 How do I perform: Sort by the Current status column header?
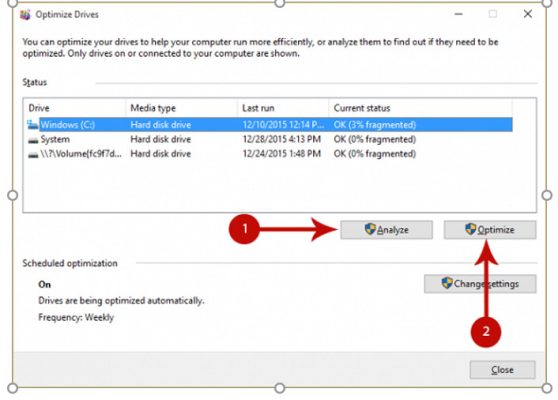tap(420, 108)
